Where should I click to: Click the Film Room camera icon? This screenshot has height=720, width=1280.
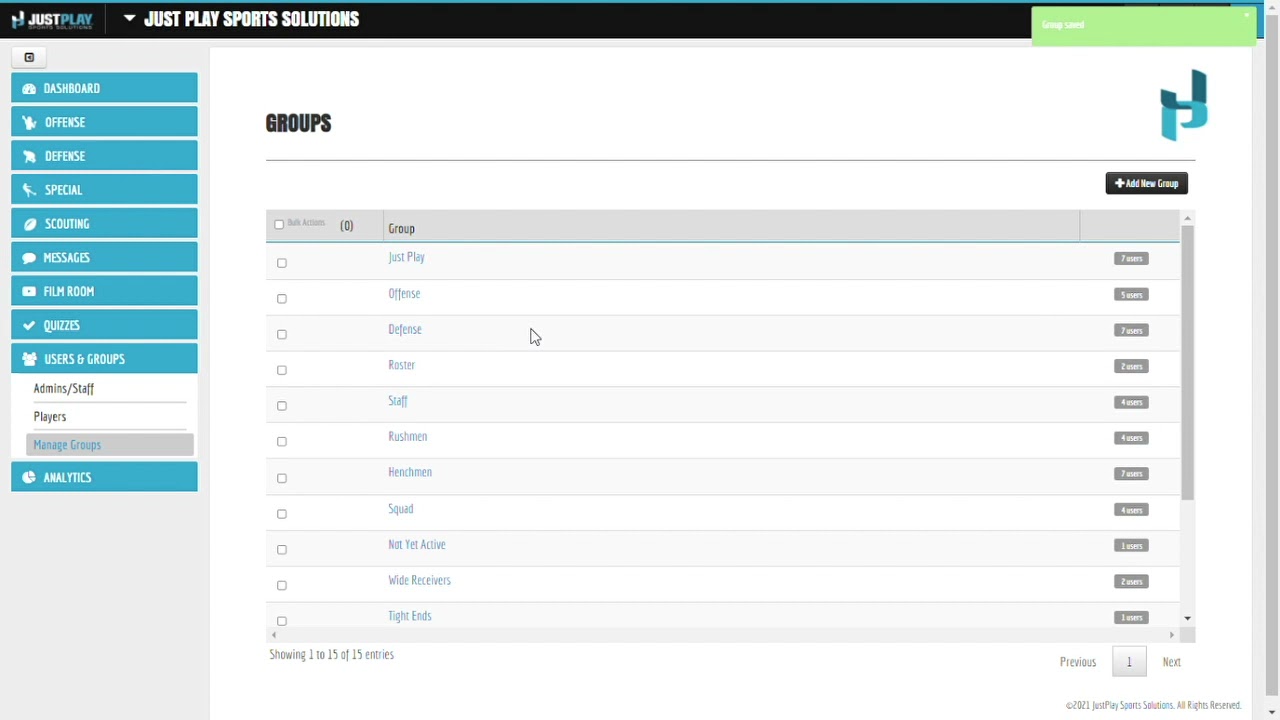coord(29,292)
